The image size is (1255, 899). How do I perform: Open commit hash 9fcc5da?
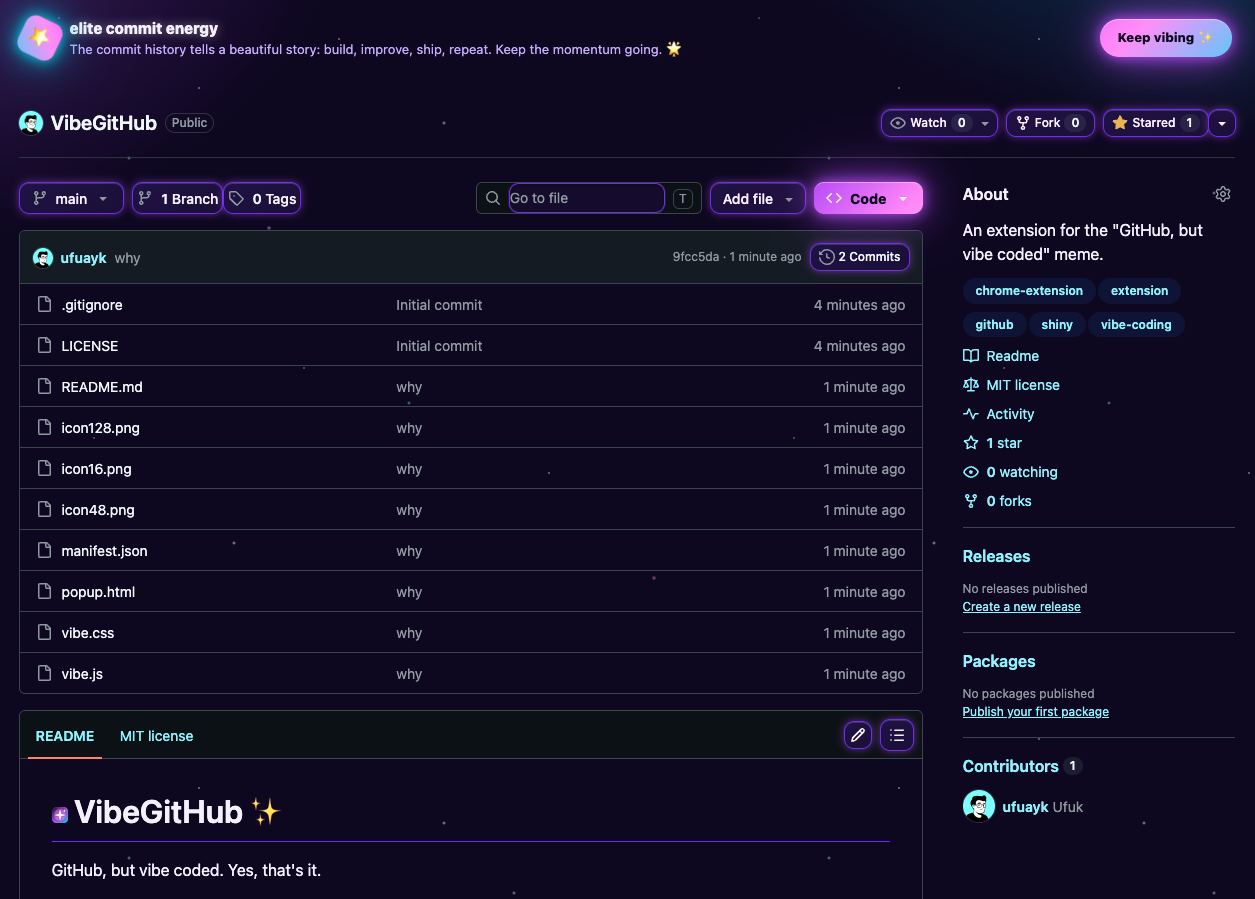click(x=696, y=257)
